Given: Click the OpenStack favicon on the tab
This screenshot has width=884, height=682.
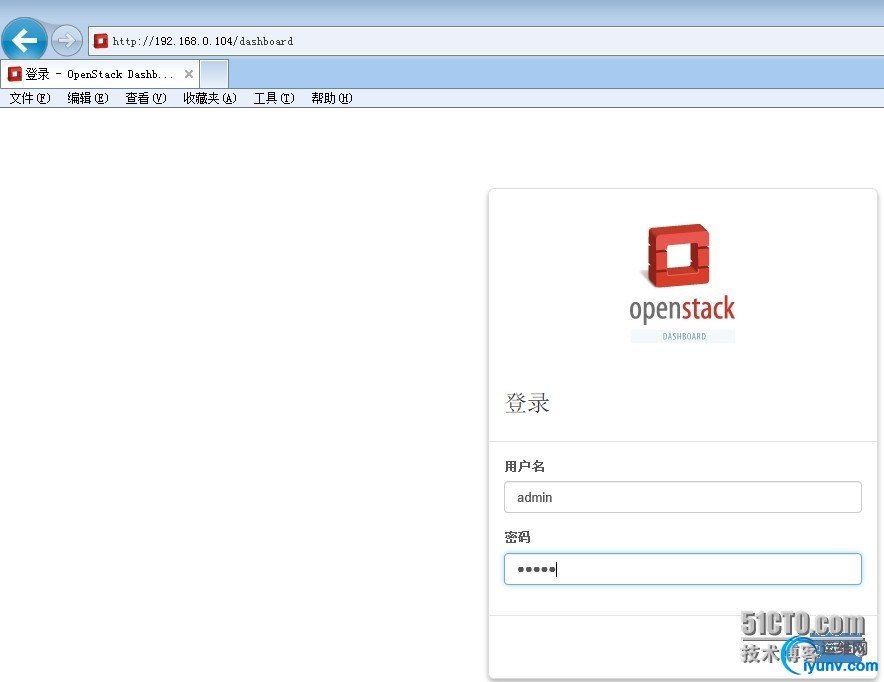Looking at the screenshot, I should (x=15, y=74).
